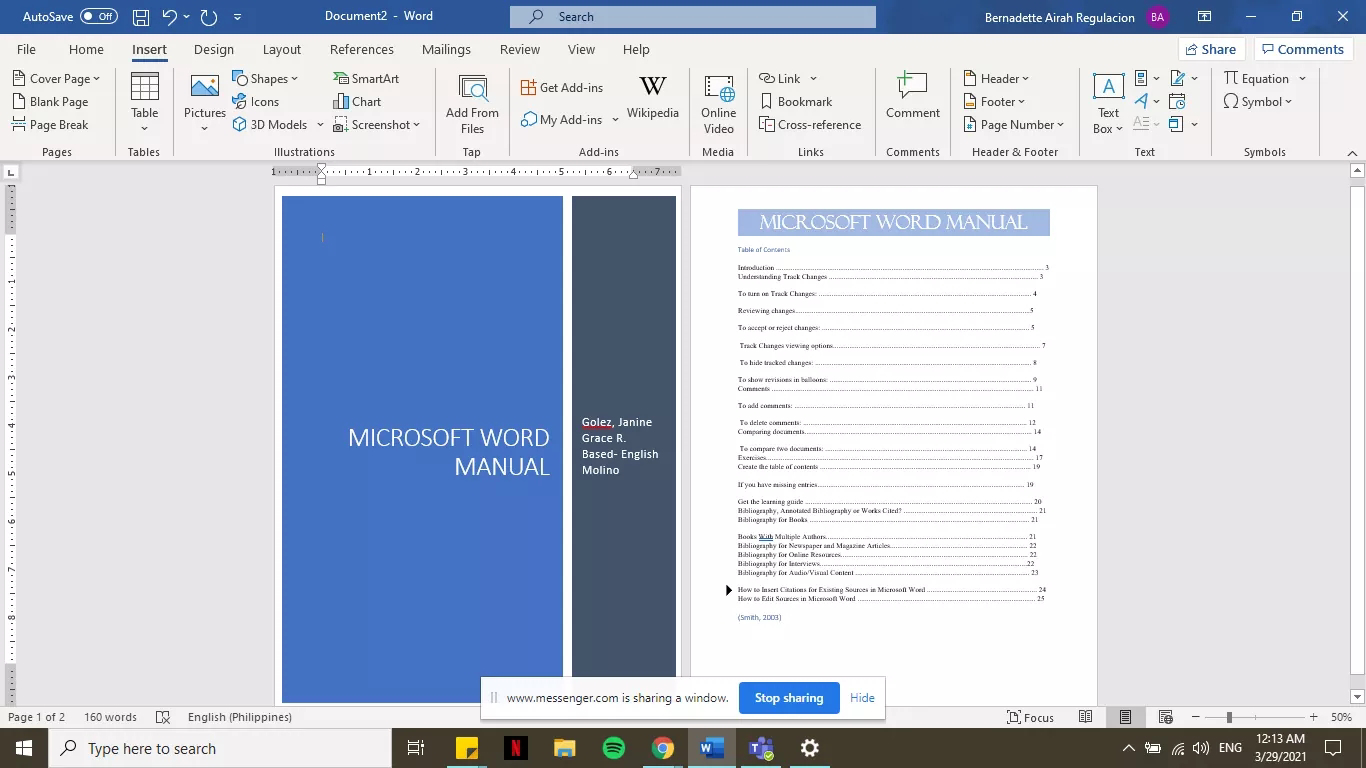The image size is (1366, 768).
Task: Open the Mailings tab
Action: [x=446, y=49]
